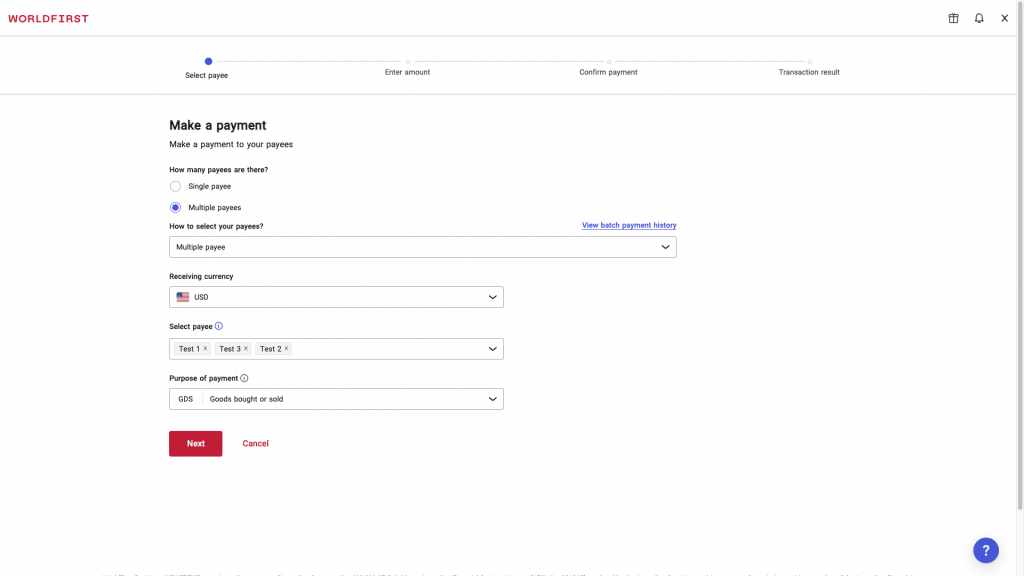The width and height of the screenshot is (1024, 576).
Task: Click the Test 2 payee tag
Action: tap(273, 349)
